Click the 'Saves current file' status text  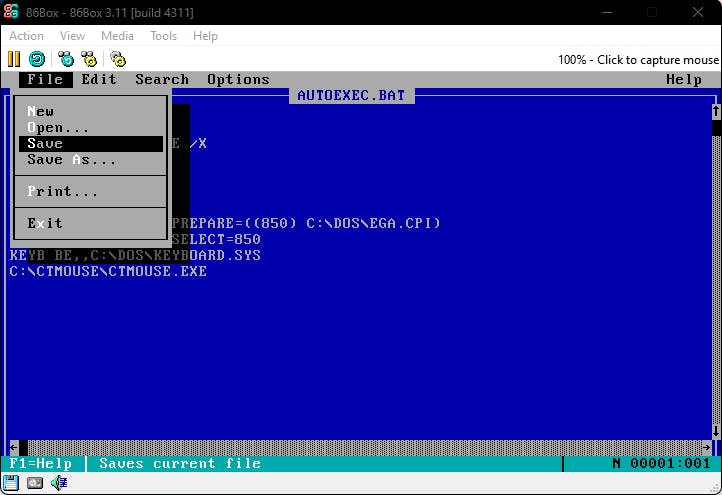pyautogui.click(x=180, y=464)
